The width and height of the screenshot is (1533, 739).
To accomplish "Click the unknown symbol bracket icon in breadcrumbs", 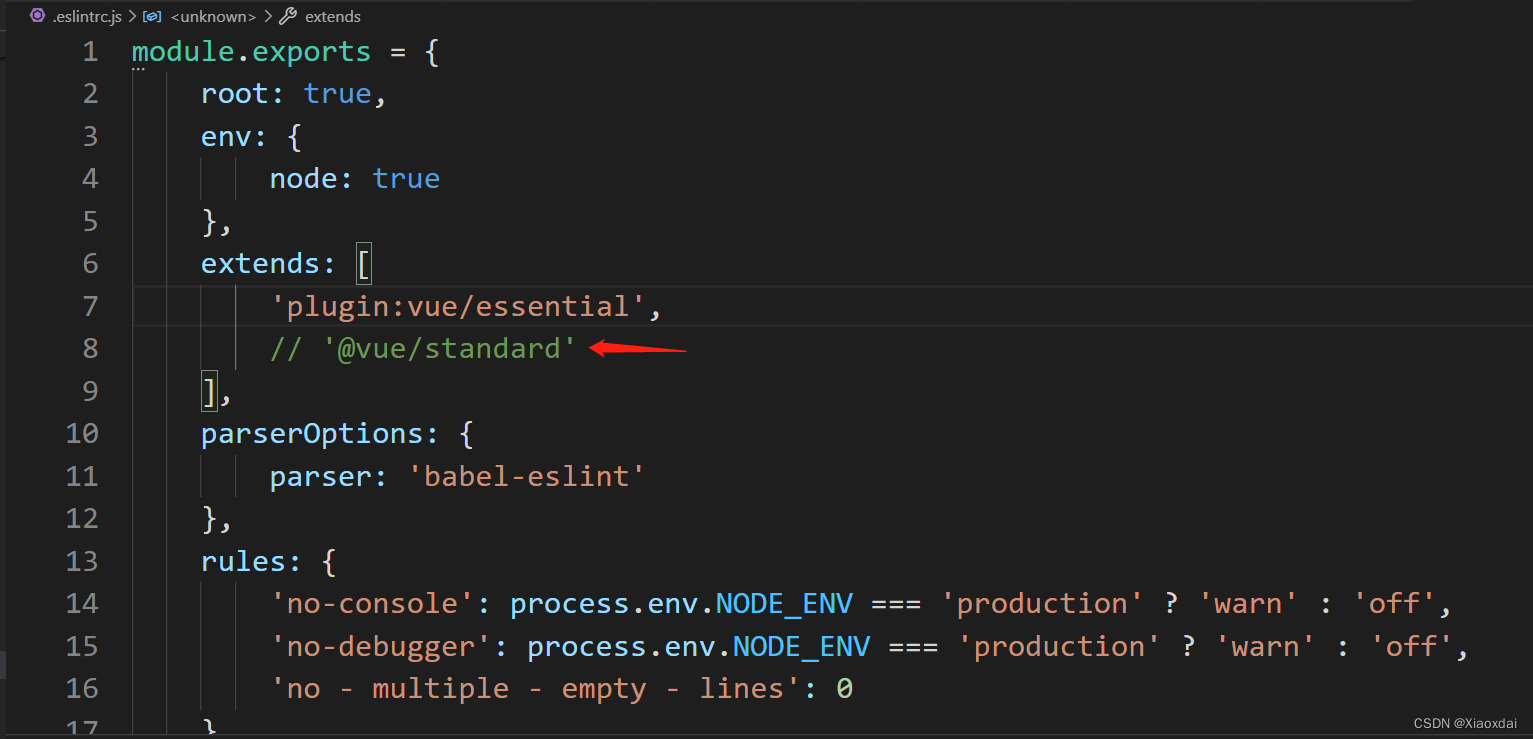I will (x=152, y=16).
